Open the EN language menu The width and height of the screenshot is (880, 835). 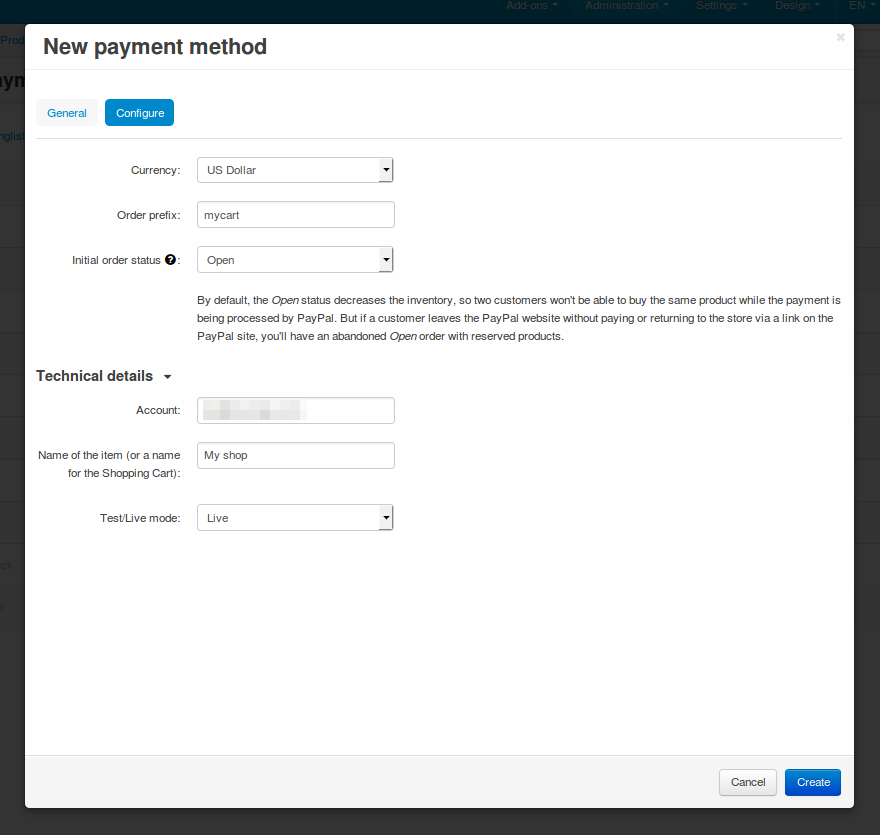[x=861, y=6]
